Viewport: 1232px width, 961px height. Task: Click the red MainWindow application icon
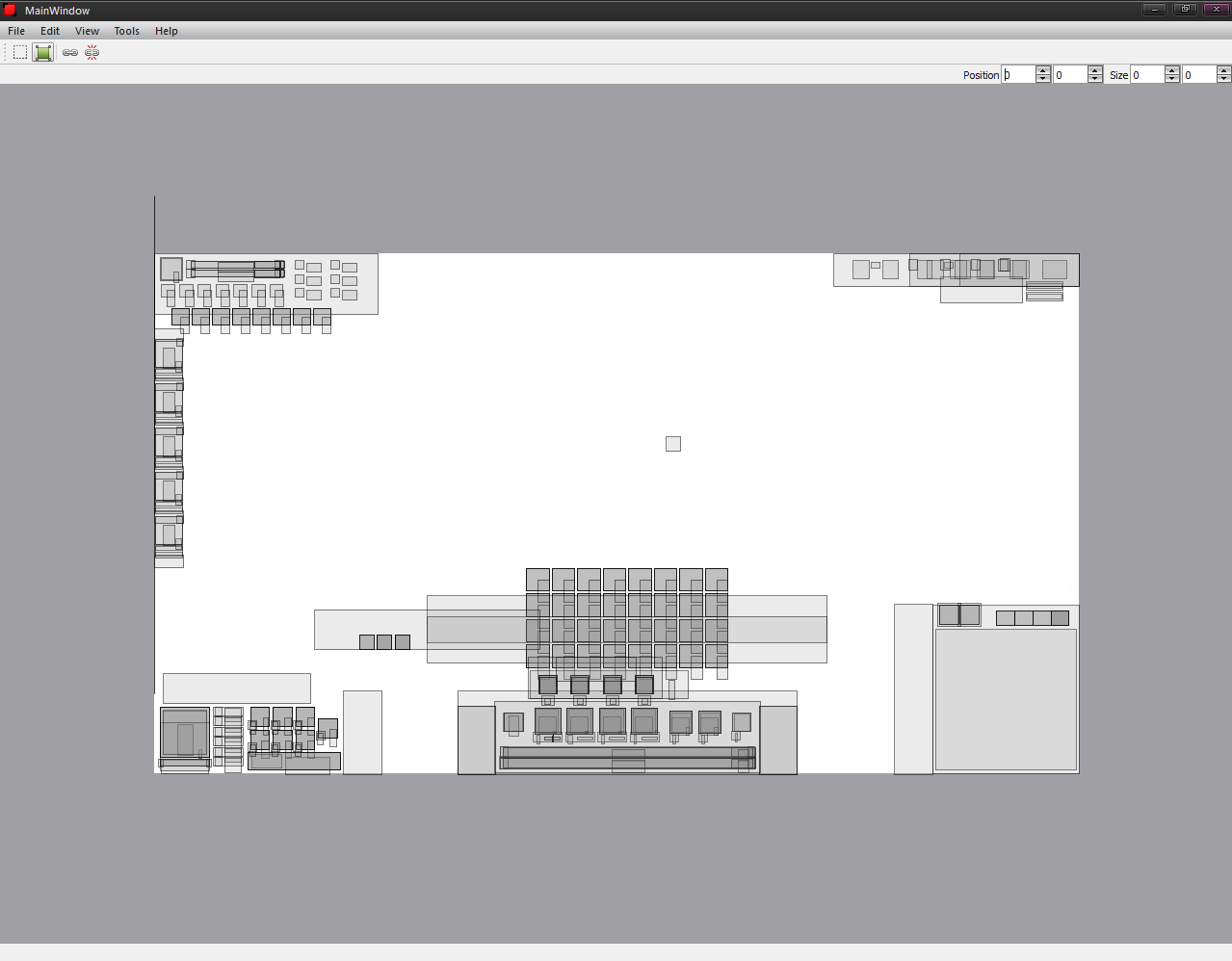tap(10, 11)
